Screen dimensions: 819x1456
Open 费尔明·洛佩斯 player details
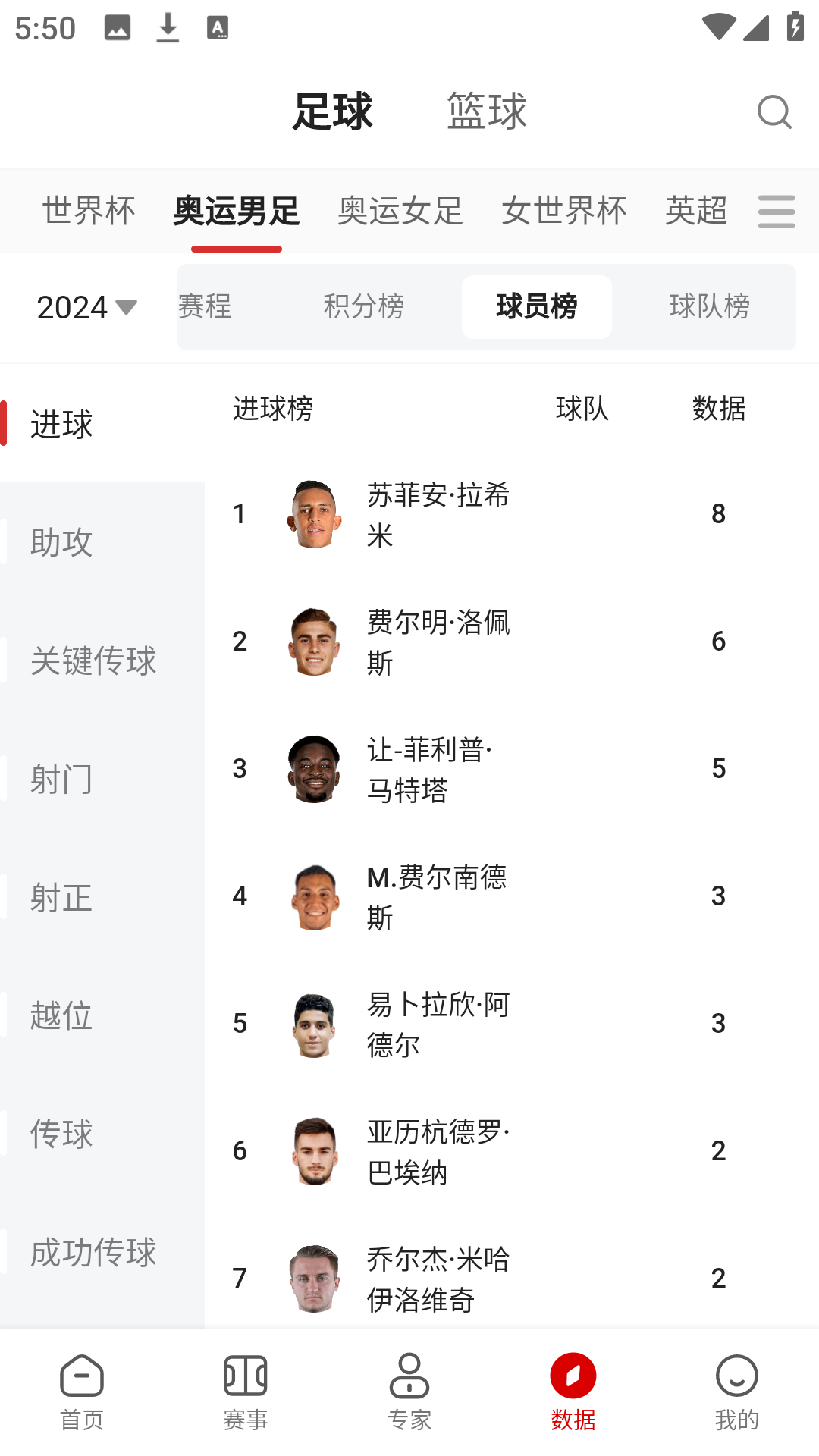click(438, 642)
